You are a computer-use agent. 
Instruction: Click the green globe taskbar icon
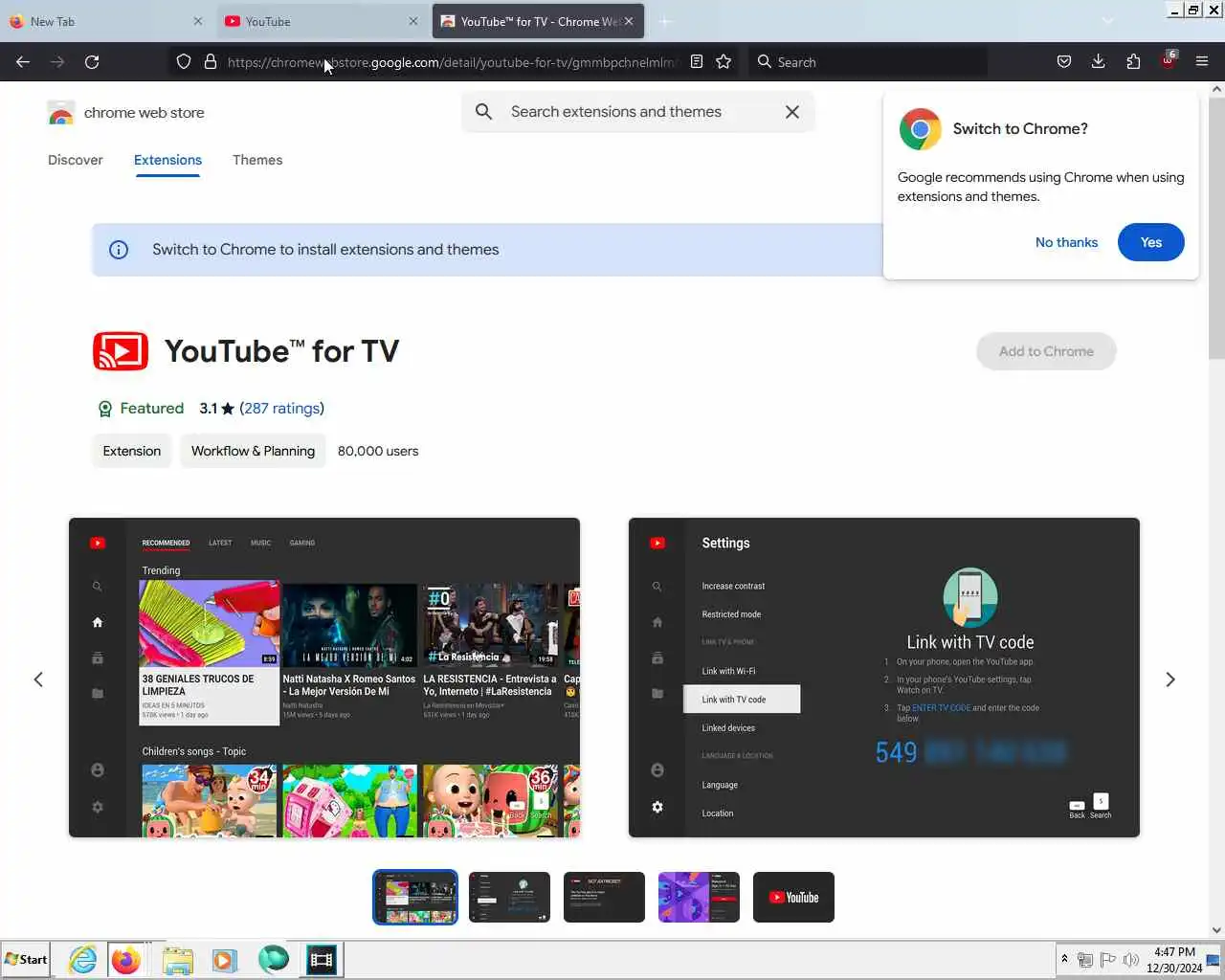click(x=273, y=960)
